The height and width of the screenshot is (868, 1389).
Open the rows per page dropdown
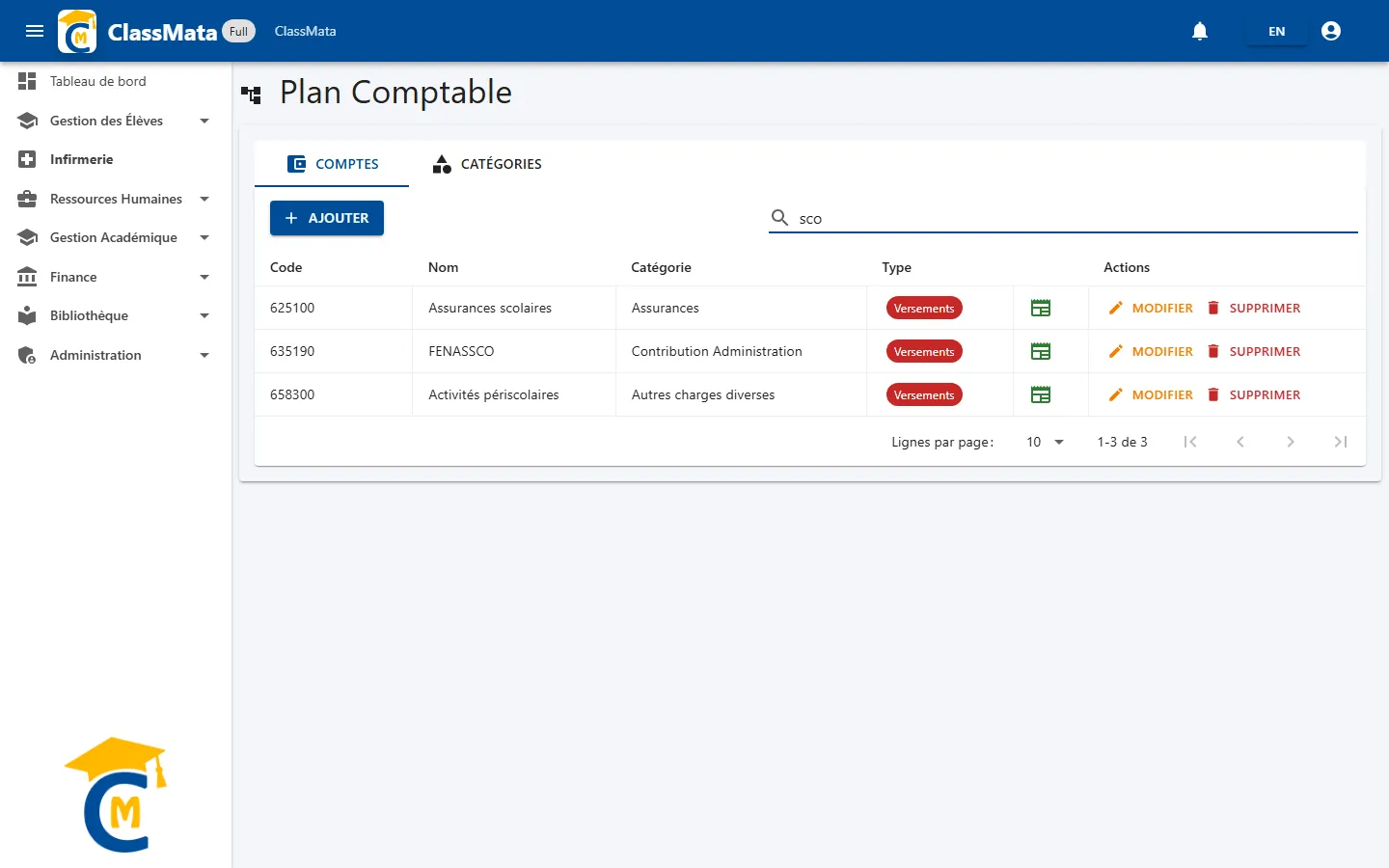click(1045, 442)
